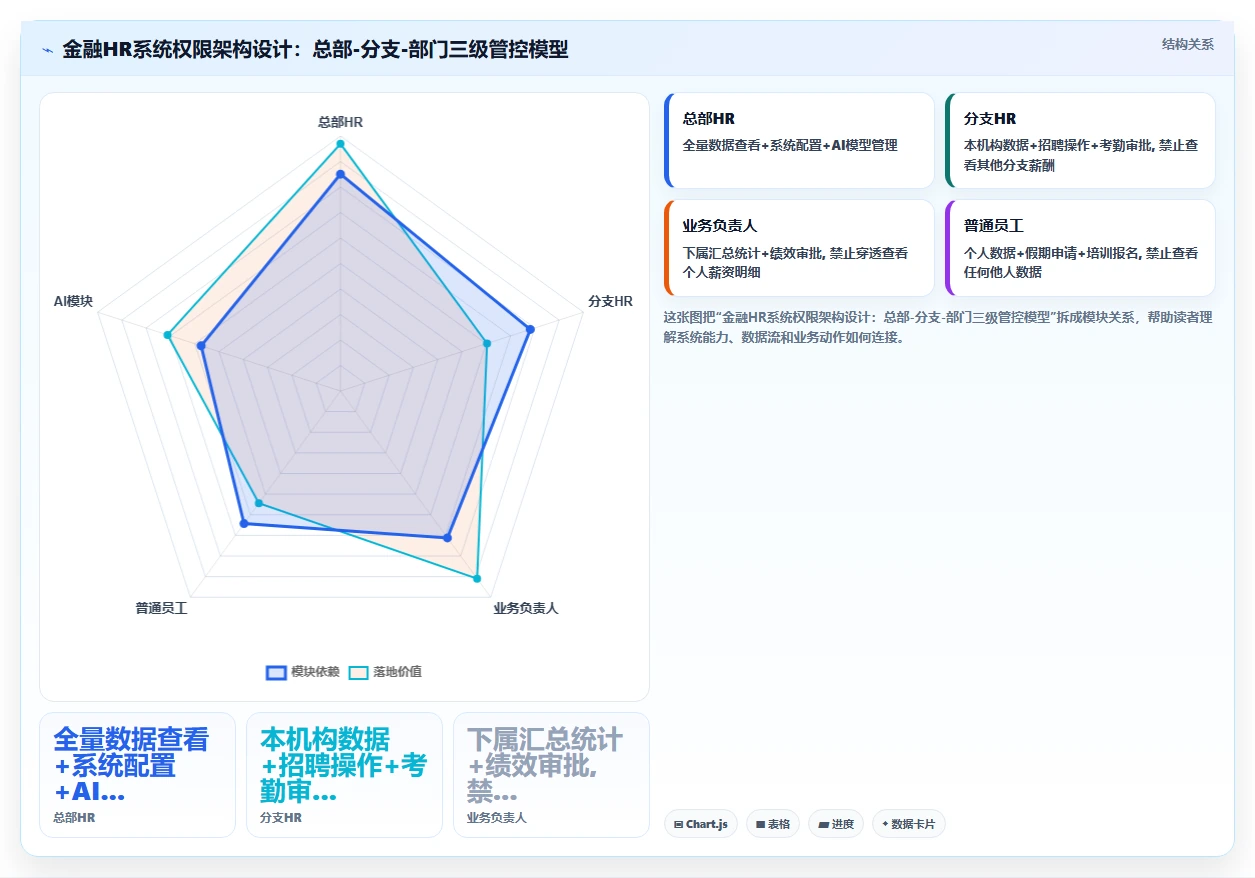Screen dimensions: 1255x878
Task: Open the 业务负责人 permission card heading
Action: click(720, 226)
